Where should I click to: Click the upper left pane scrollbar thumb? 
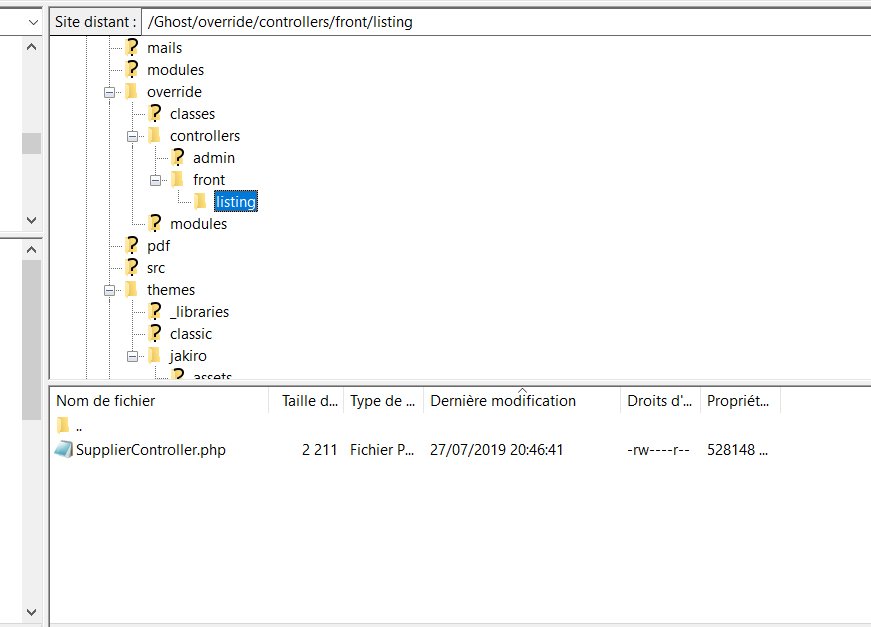pos(32,143)
